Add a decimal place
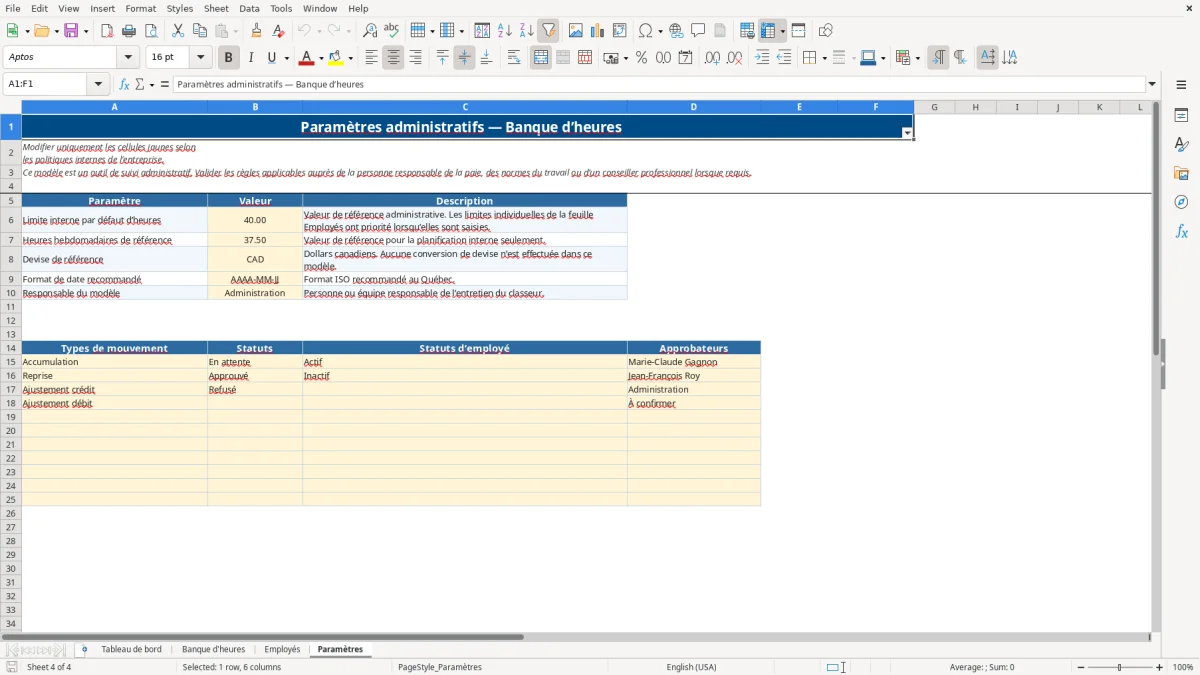 (712, 58)
